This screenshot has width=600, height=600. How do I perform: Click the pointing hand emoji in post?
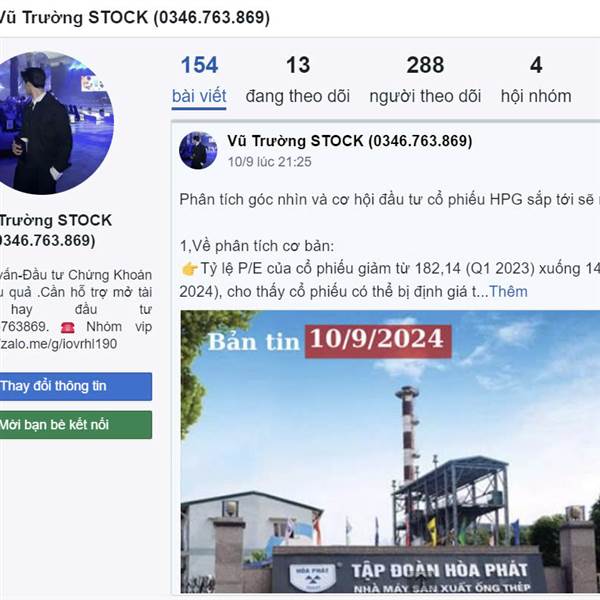(x=189, y=269)
